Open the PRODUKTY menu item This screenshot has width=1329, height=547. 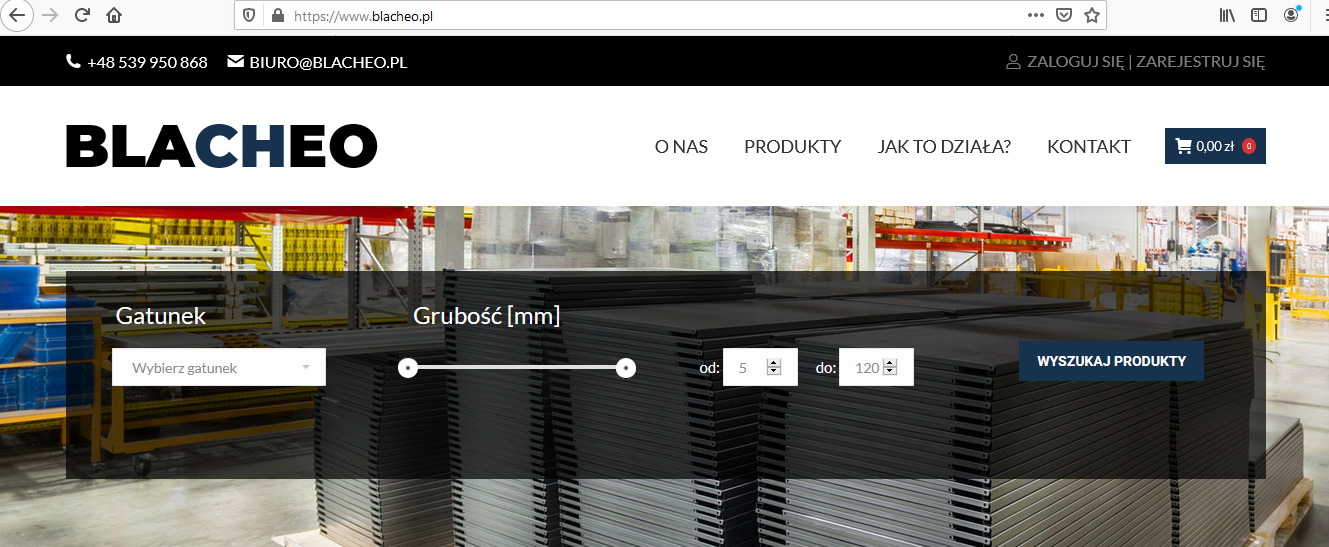792,147
